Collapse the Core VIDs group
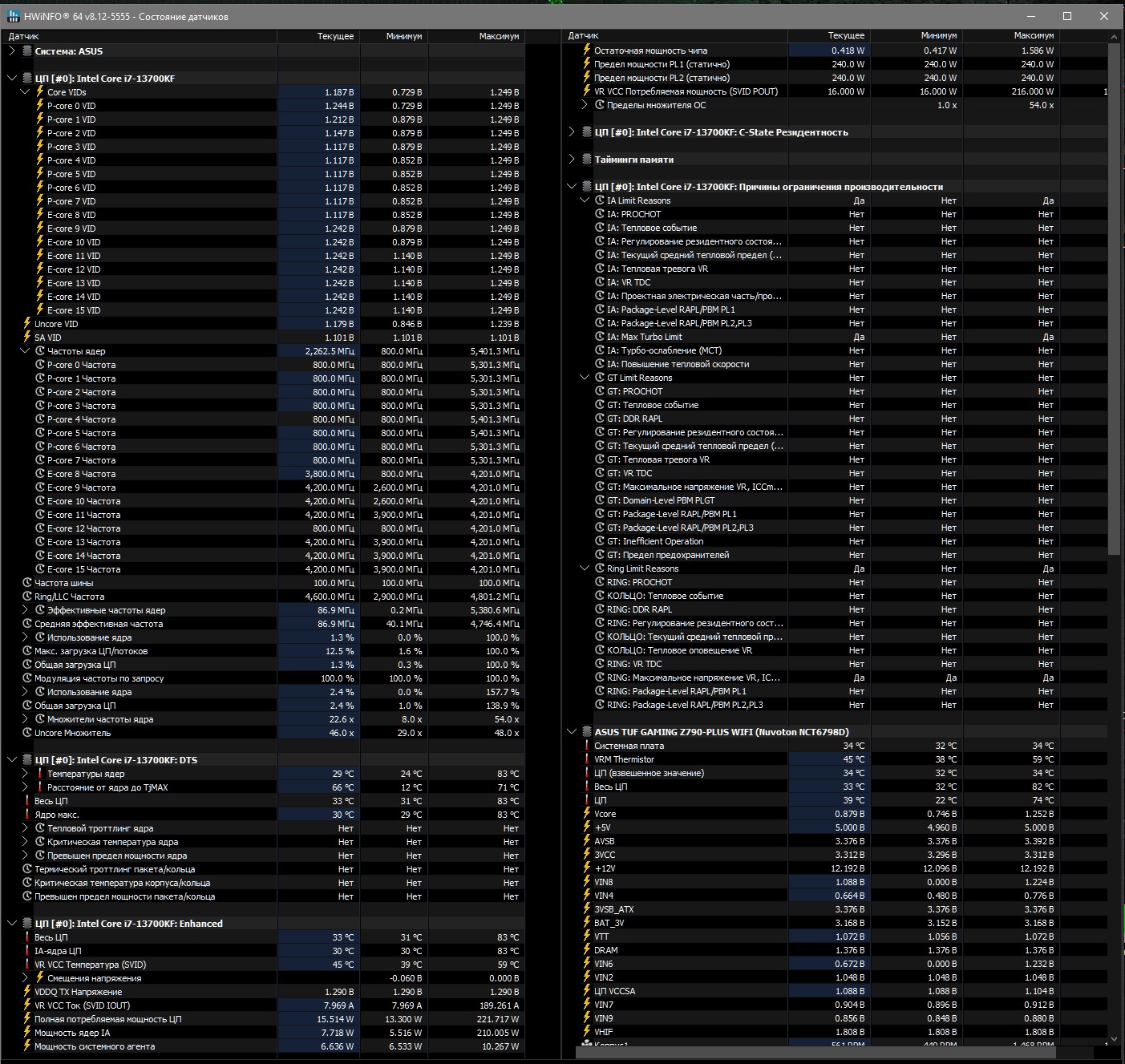The width and height of the screenshot is (1125, 1064). click(x=25, y=92)
